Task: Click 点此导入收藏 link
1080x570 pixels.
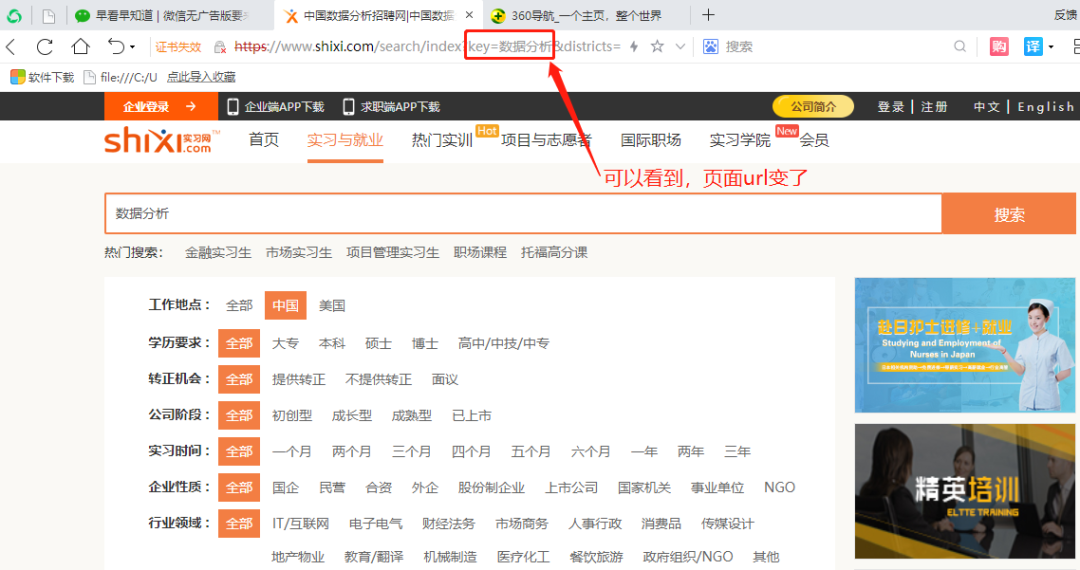Action: pyautogui.click(x=201, y=77)
